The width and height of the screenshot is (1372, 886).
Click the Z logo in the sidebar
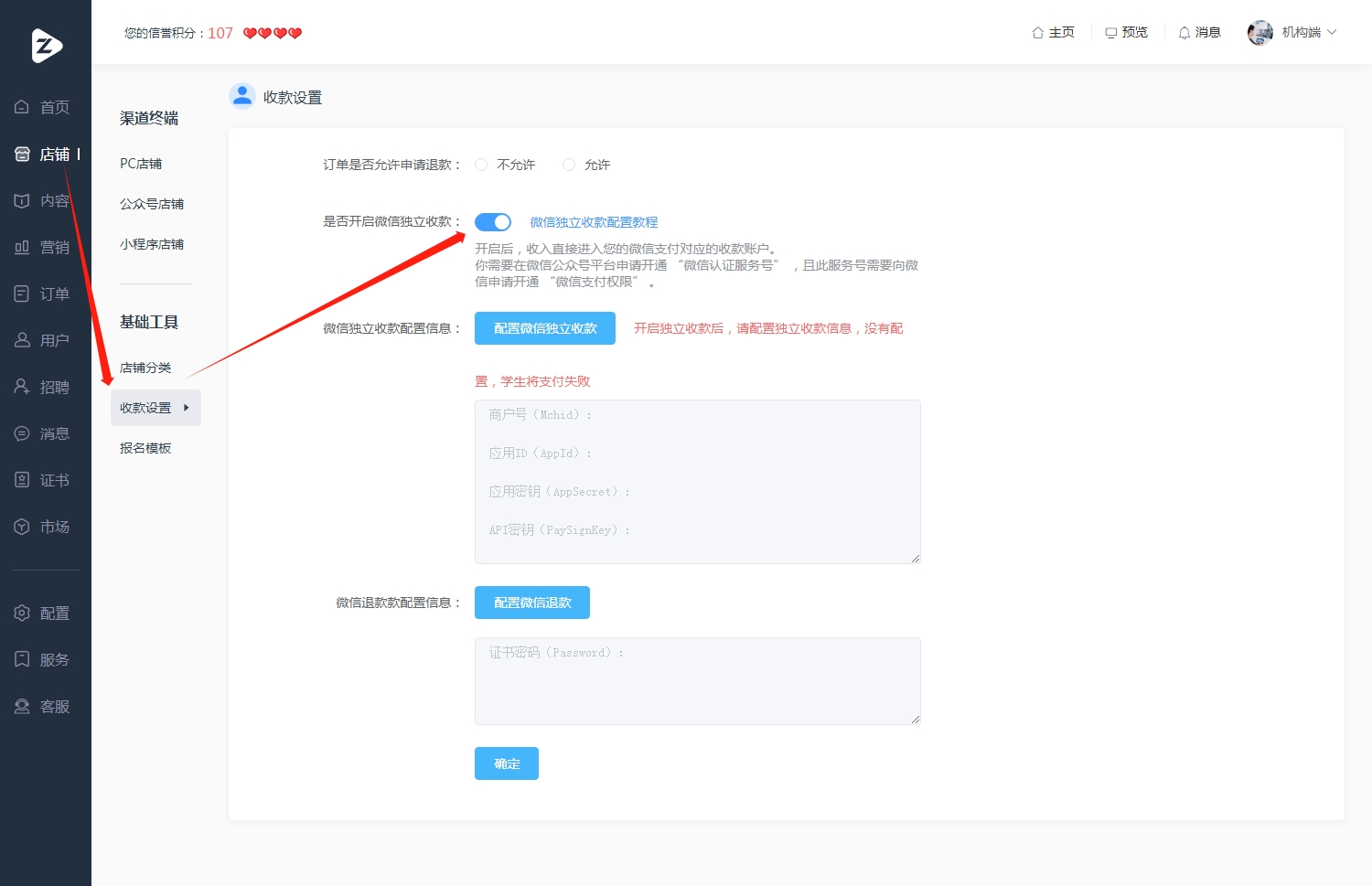[47, 46]
